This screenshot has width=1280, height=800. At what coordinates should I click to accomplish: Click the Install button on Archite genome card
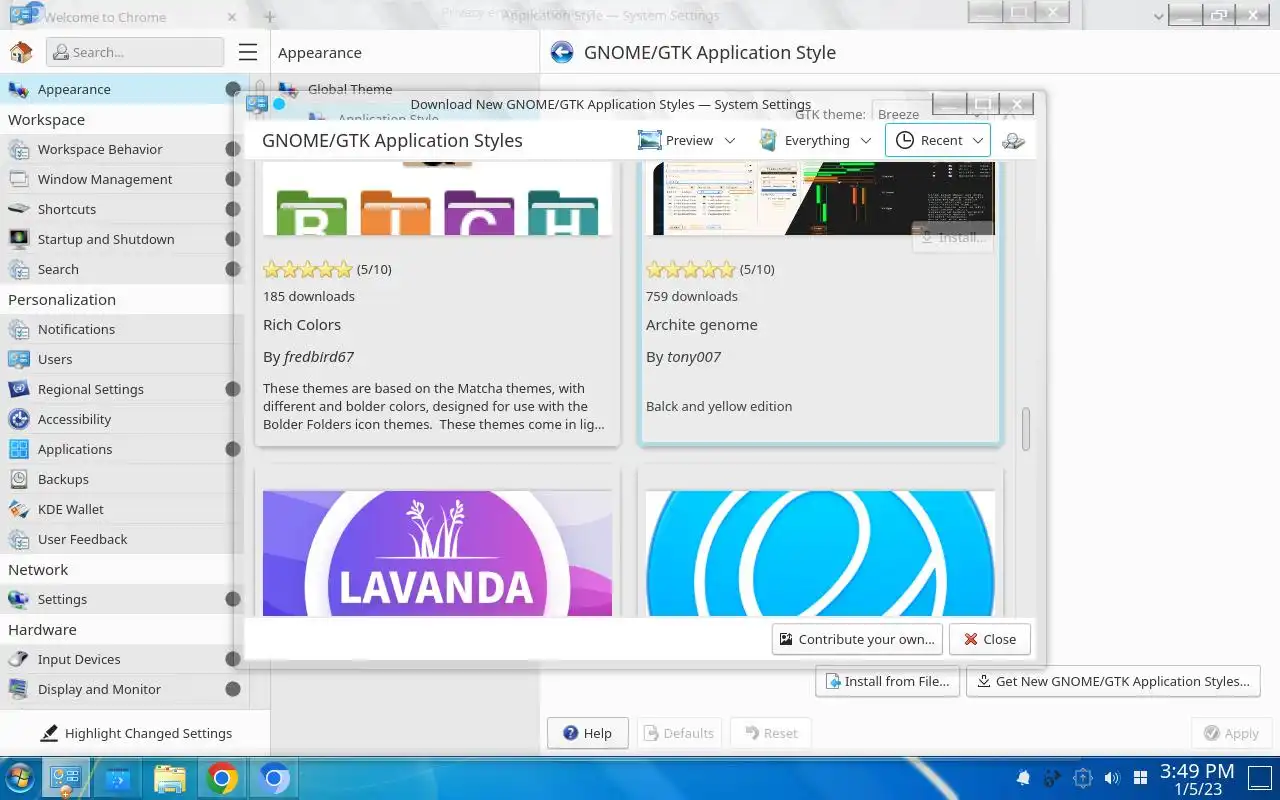(953, 237)
